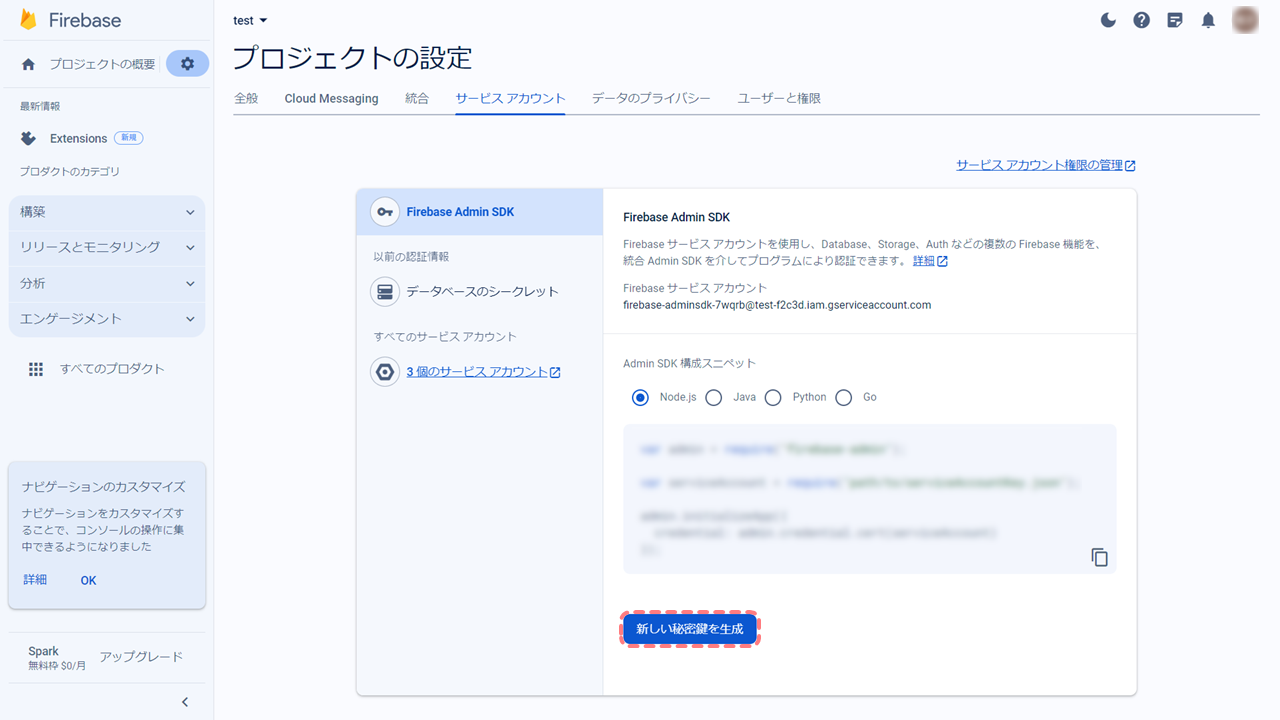Click the アップグレード button
Image resolution: width=1280 pixels, height=720 pixels.
tap(141, 657)
